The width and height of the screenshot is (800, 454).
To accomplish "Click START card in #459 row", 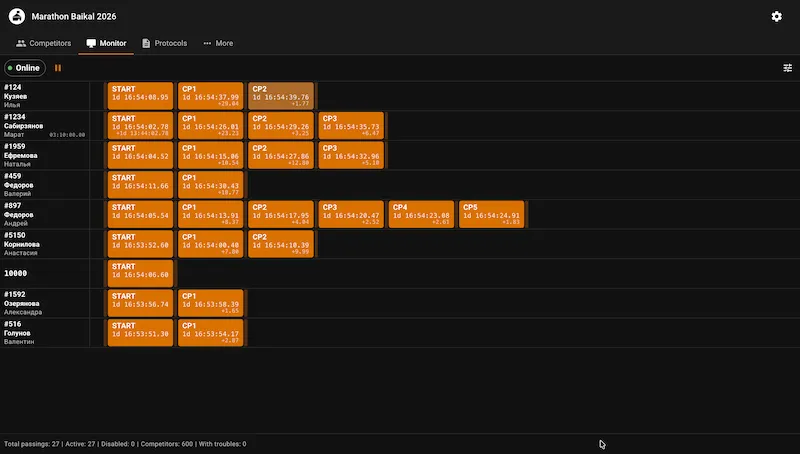I will click(x=140, y=185).
